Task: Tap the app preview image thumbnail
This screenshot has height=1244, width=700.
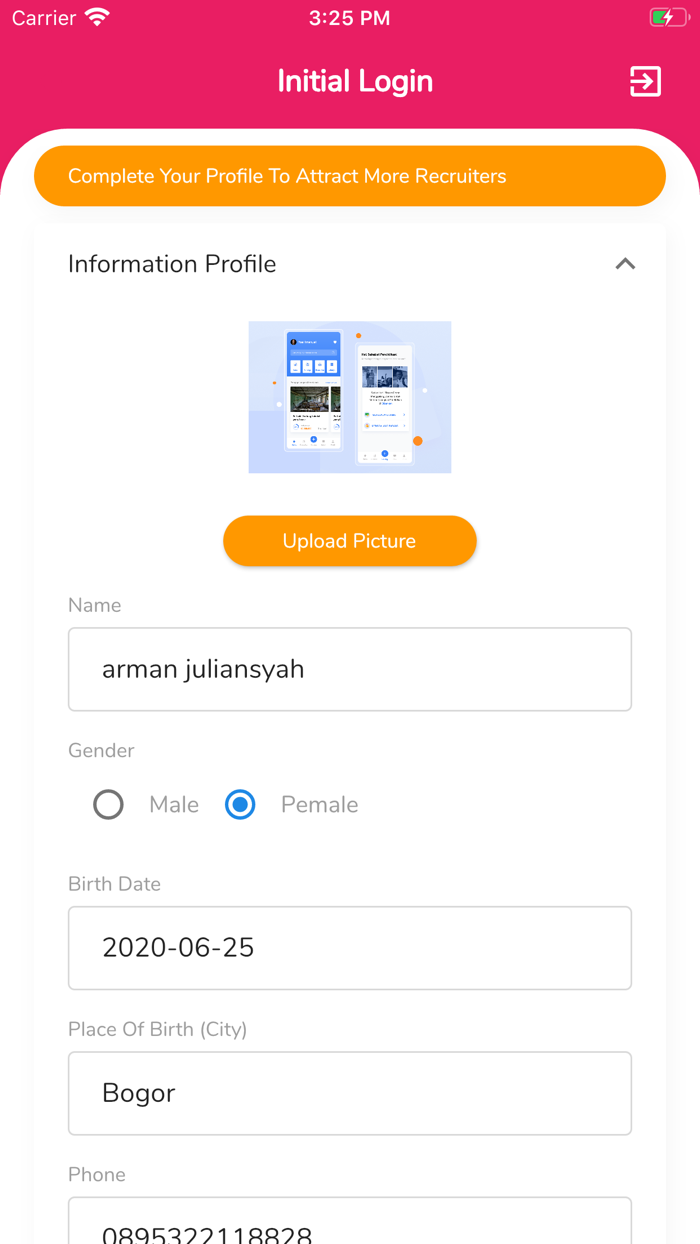Action: 349,396
